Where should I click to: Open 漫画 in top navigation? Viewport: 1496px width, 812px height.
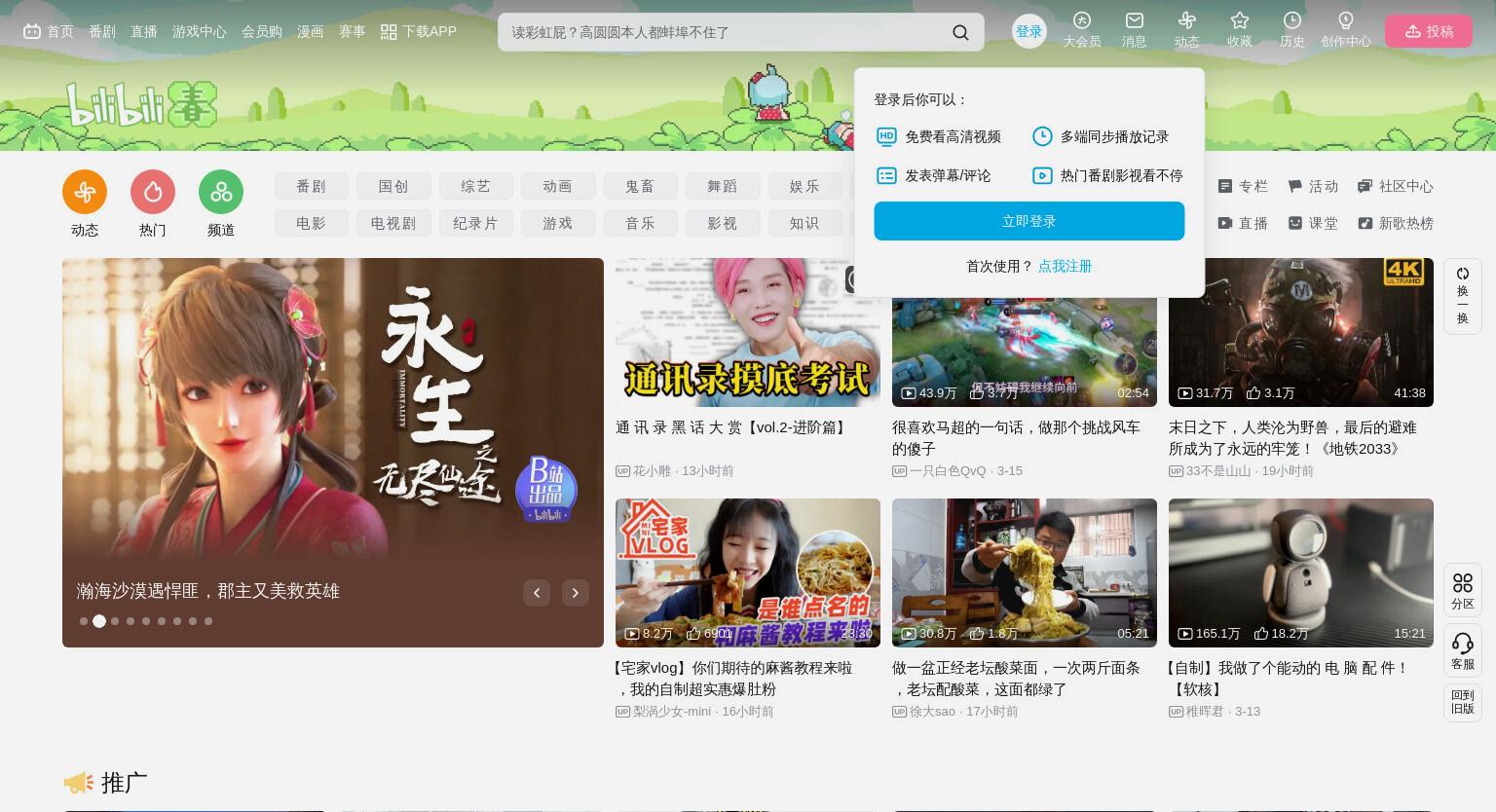(x=311, y=31)
